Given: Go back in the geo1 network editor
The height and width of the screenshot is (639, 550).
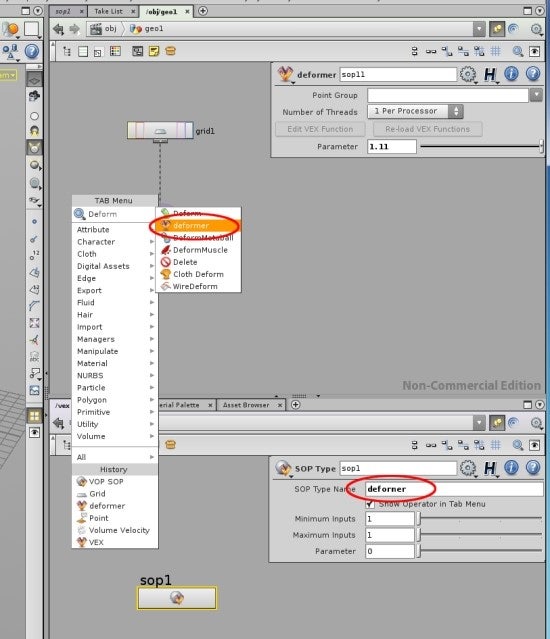Looking at the screenshot, I should (59, 29).
